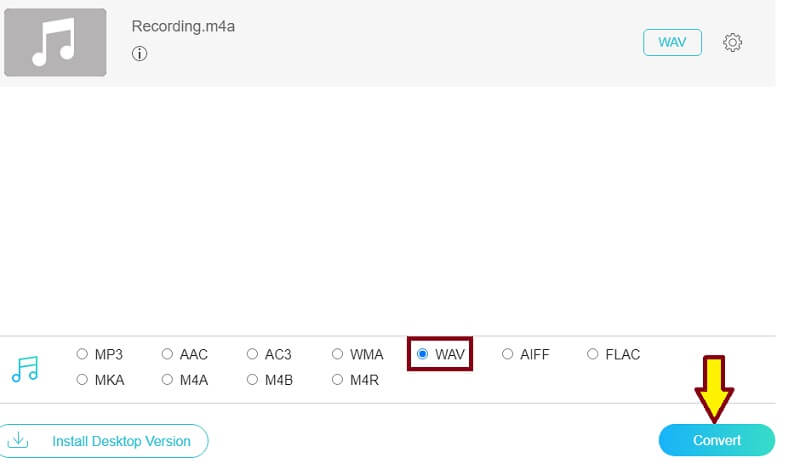The height and width of the screenshot is (469, 800).
Task: Pick M4B as output format
Action: [x=252, y=380]
